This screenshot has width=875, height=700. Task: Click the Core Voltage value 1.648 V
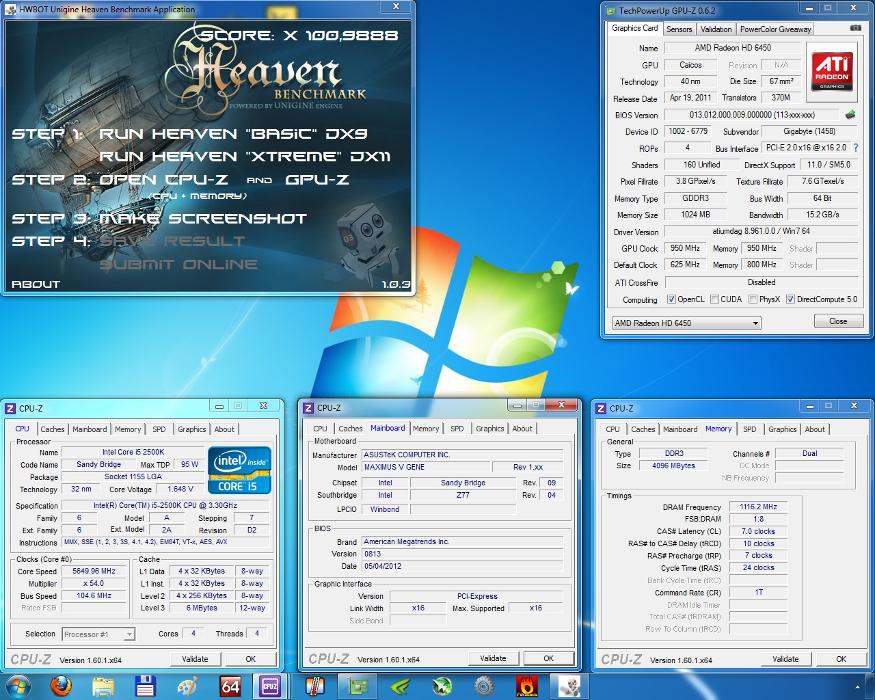pyautogui.click(x=180, y=489)
